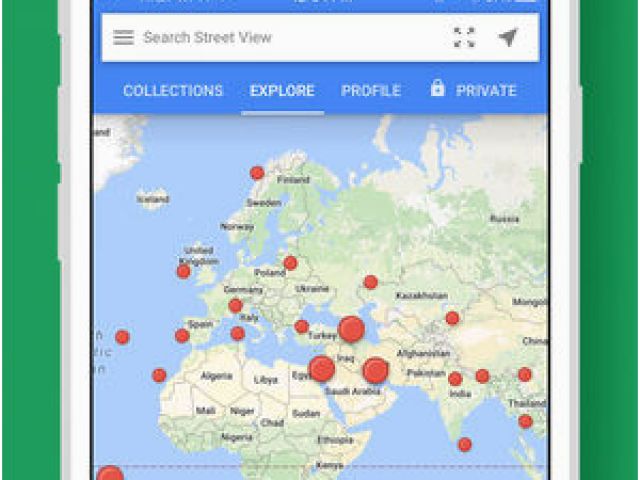Tap the red marker below Spain label
This screenshot has height=480, width=640.
pos(182,336)
